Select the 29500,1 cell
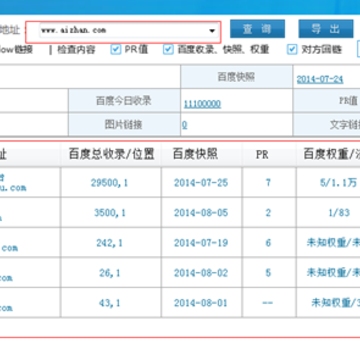This screenshot has width=360, height=360. click(x=111, y=182)
